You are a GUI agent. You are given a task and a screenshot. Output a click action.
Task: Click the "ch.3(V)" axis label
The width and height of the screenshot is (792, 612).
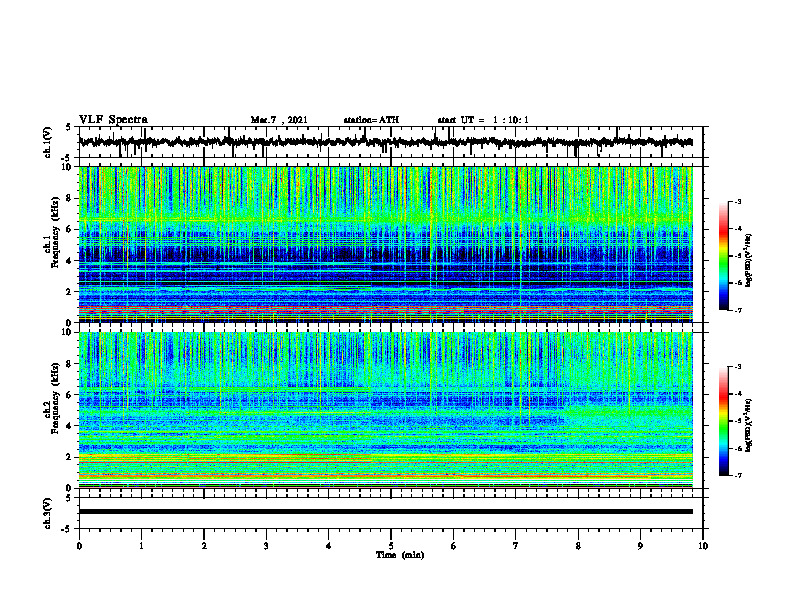[47, 513]
